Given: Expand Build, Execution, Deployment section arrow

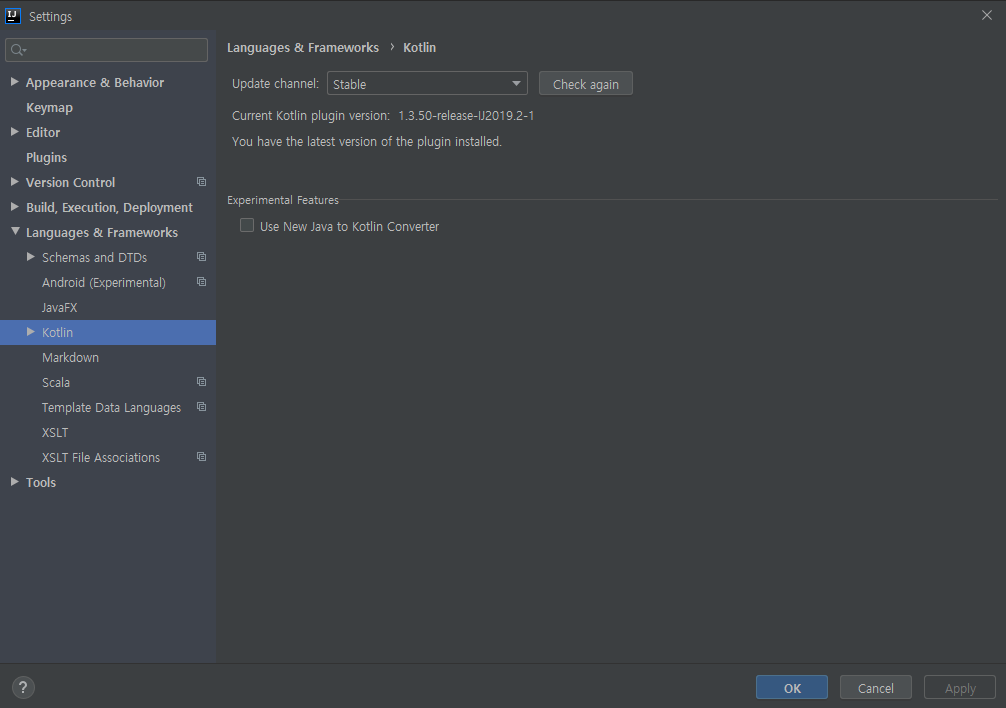Looking at the screenshot, I should (x=15, y=207).
